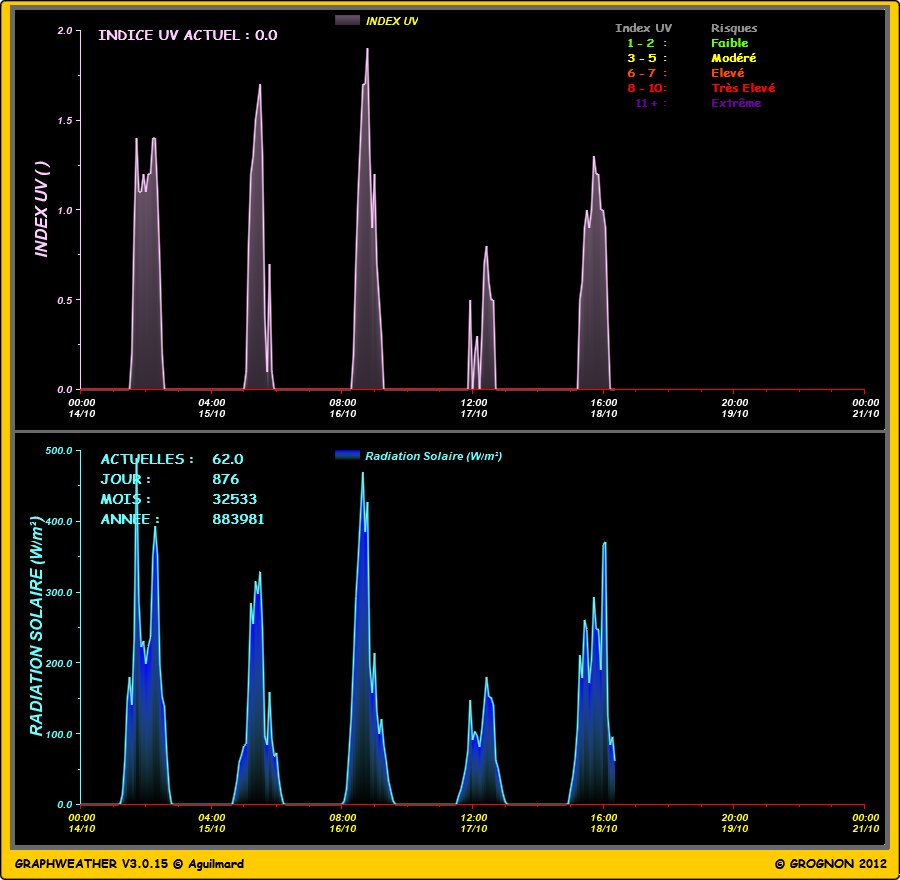Viewport: 900px width, 880px height.
Task: Click the Faible risk level label
Action: (729, 43)
